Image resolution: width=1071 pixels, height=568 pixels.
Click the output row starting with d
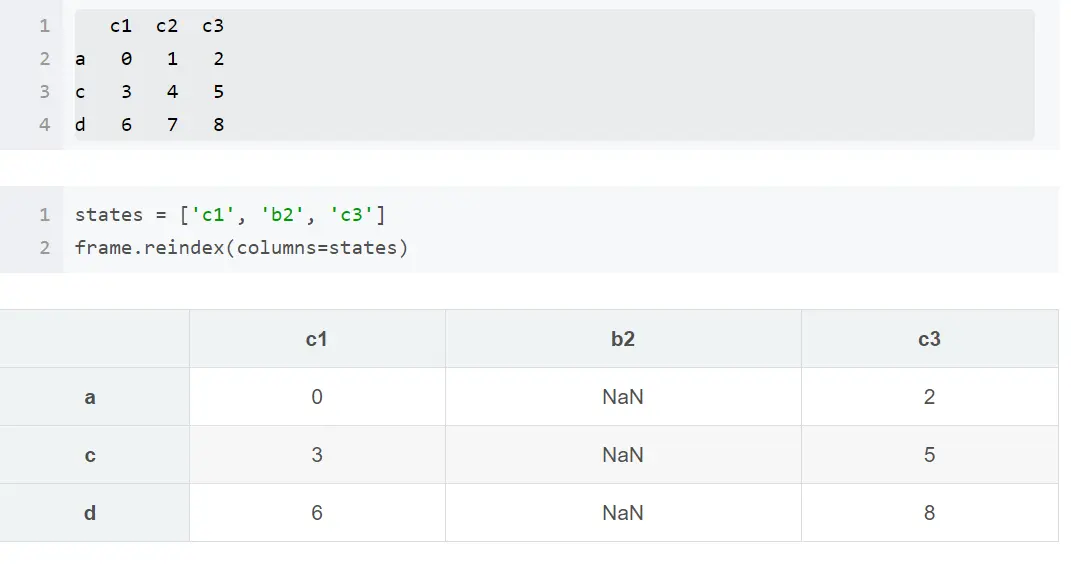click(x=150, y=125)
